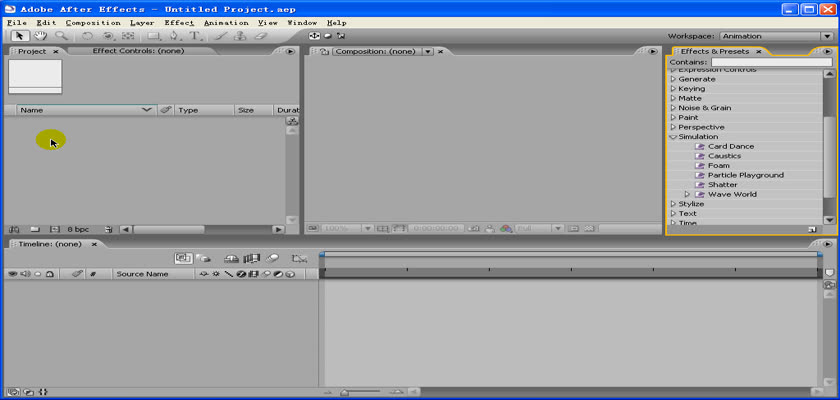Viewport: 840px width, 400px height.
Task: Expand the Keying effects category
Action: click(673, 88)
